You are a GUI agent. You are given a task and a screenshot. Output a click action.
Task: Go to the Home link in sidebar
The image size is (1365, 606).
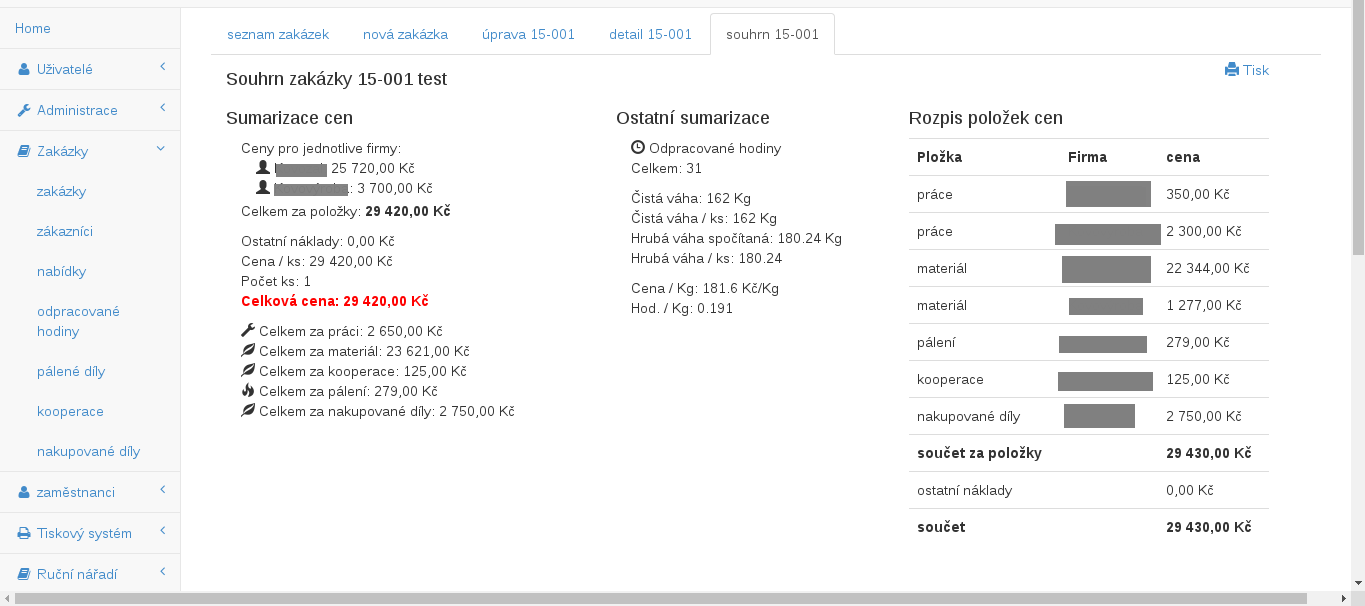[33, 29]
